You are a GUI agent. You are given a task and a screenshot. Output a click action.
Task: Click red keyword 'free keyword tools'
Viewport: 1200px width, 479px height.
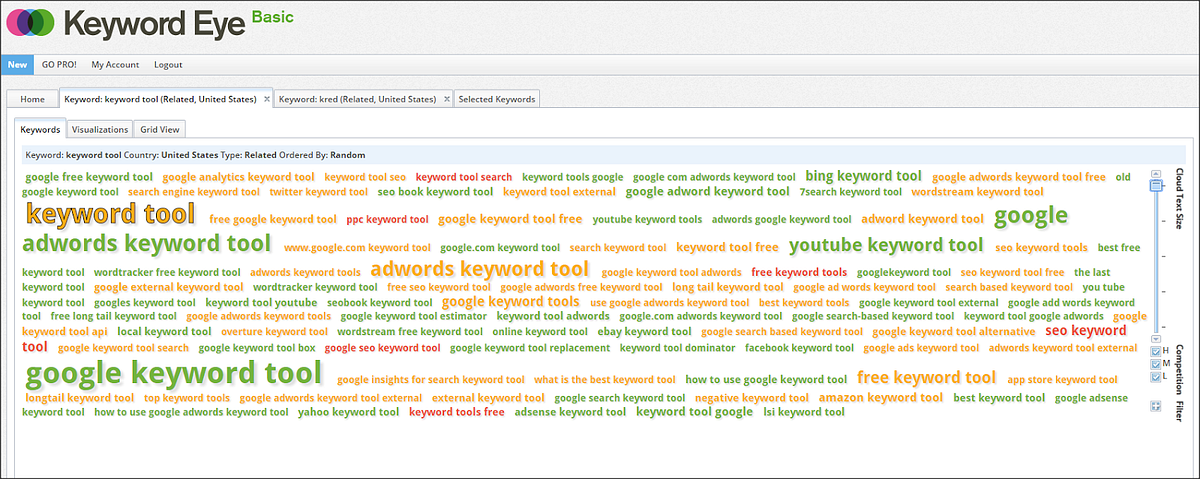coord(799,272)
